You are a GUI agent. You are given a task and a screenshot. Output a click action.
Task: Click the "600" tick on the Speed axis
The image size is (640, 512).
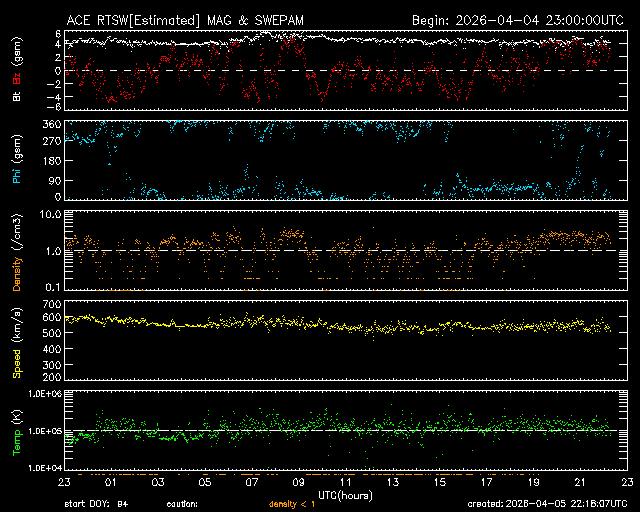(x=52, y=317)
